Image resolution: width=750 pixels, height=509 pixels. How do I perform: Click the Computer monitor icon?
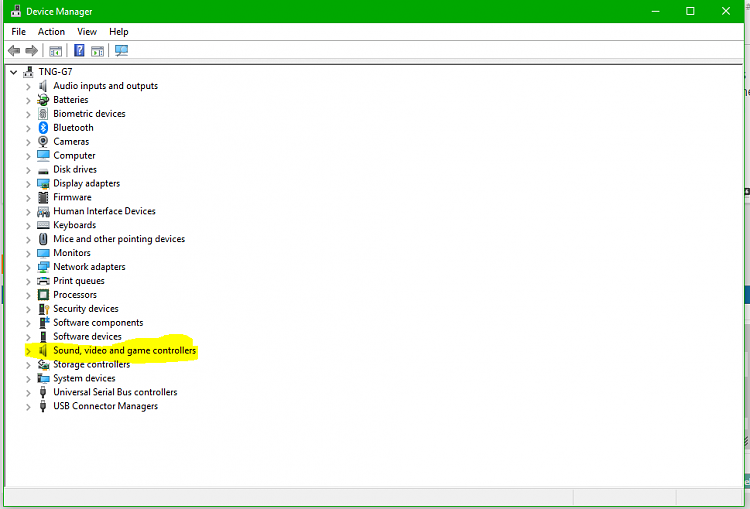point(43,155)
